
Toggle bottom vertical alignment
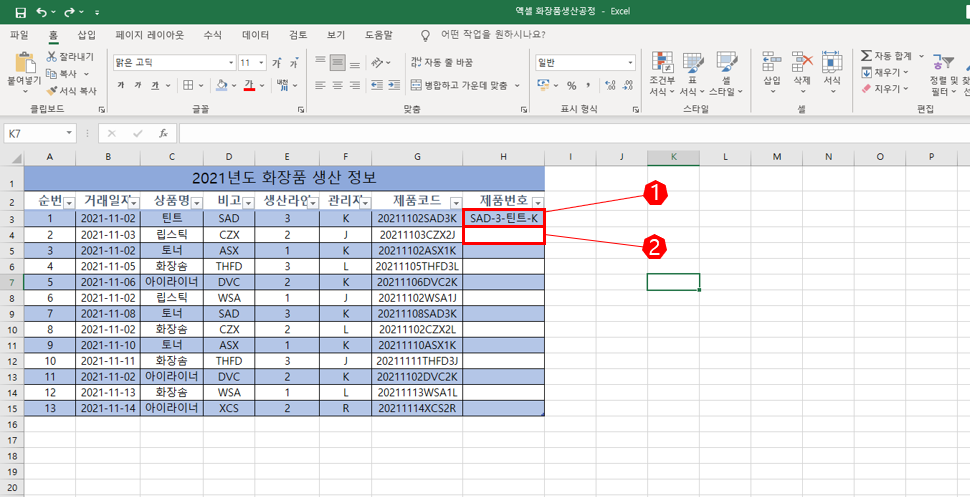click(354, 63)
